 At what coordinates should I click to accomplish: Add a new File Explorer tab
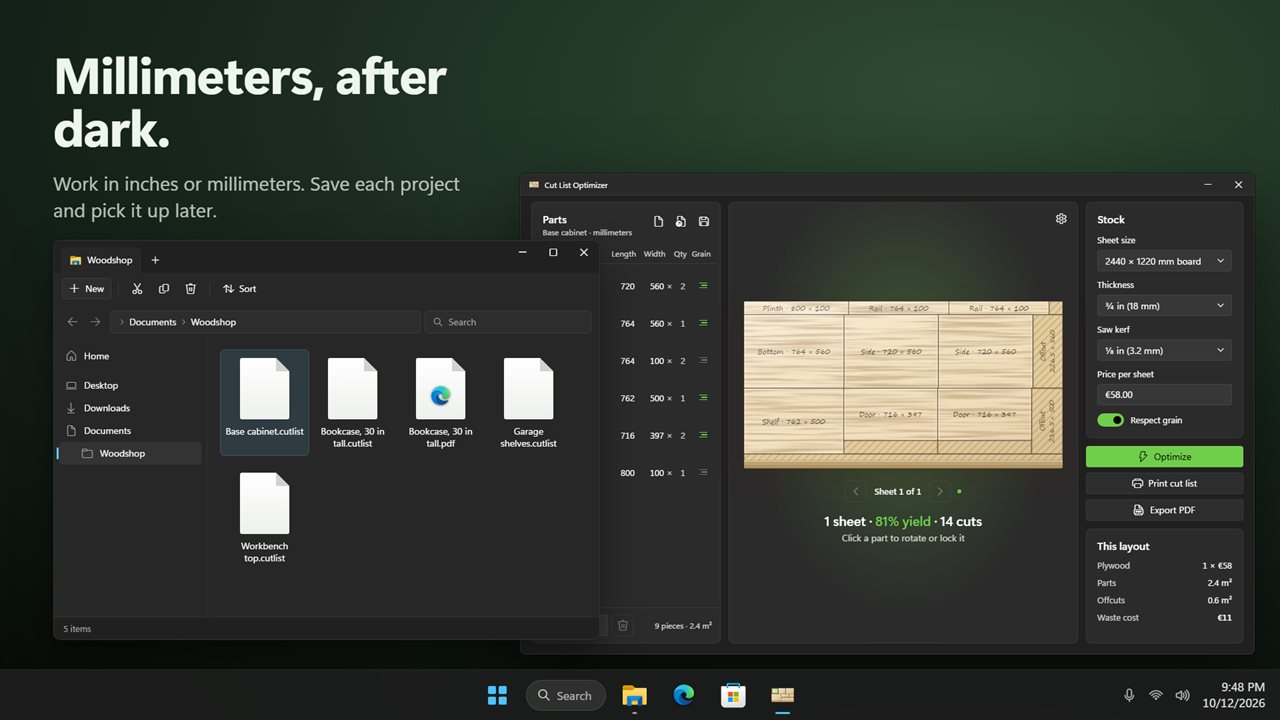pyautogui.click(x=155, y=260)
